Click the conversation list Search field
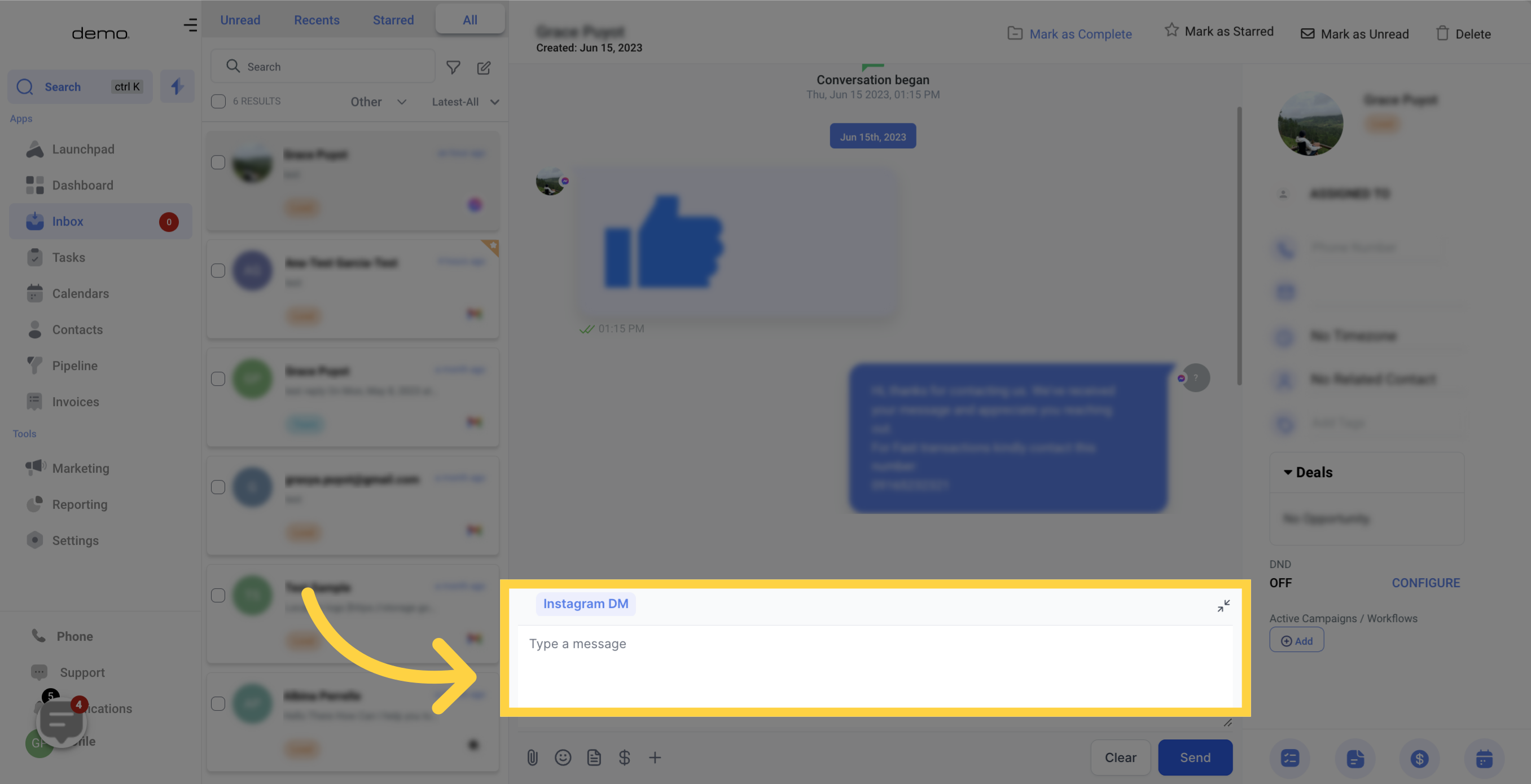 [323, 67]
